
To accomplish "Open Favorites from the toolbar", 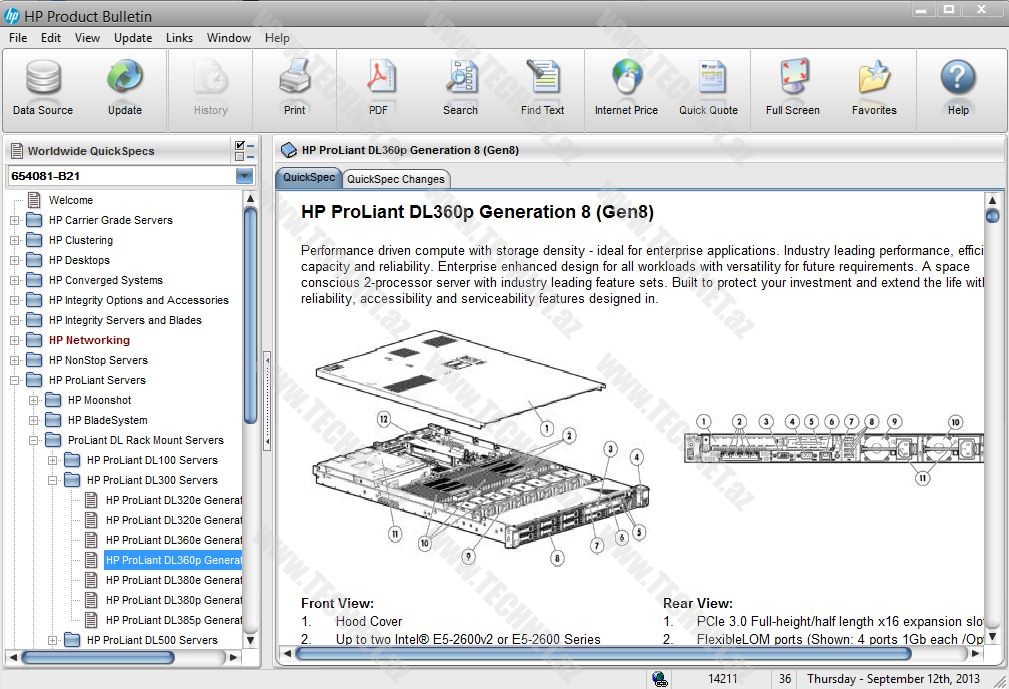I will pyautogui.click(x=874, y=87).
